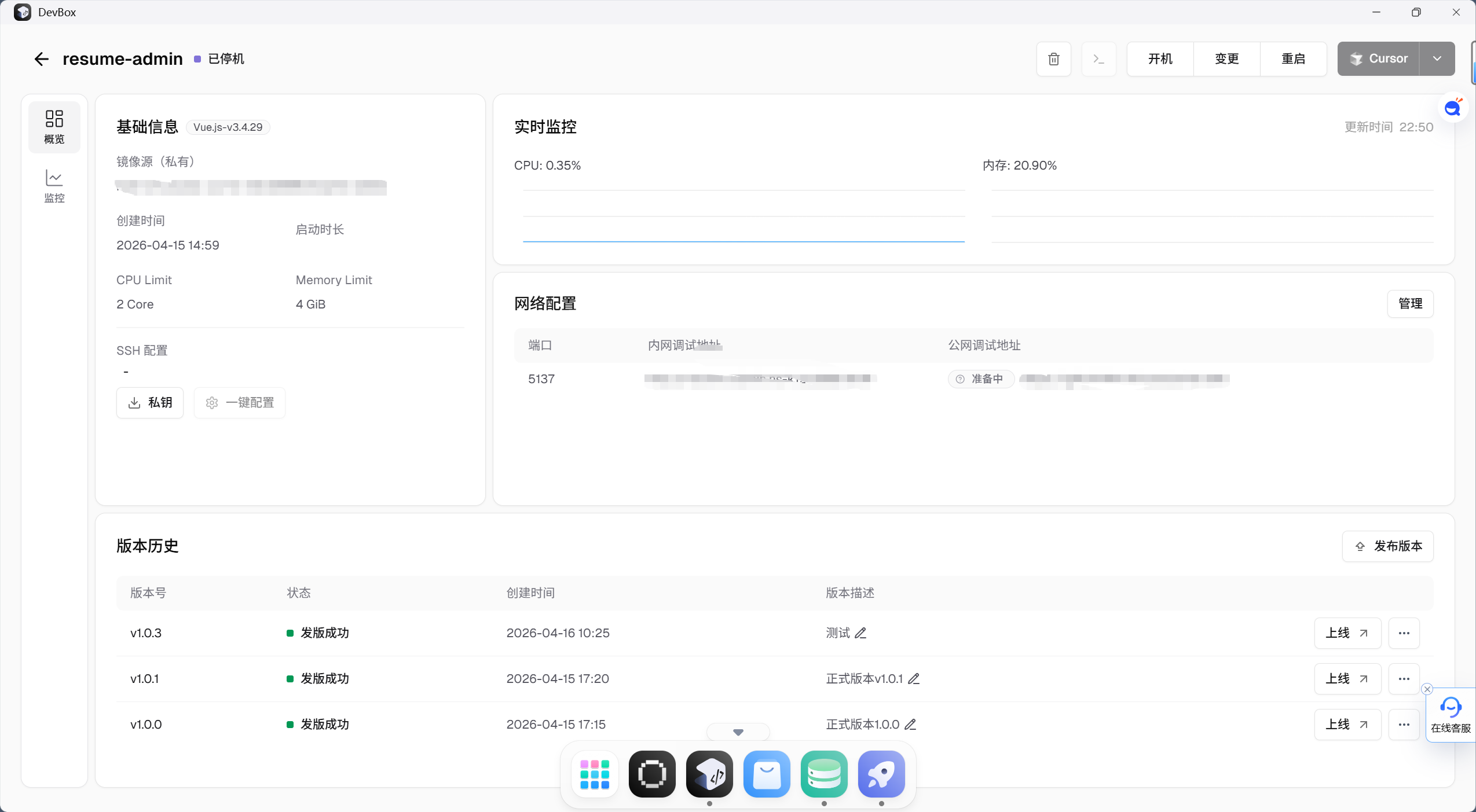The image size is (1476, 812).
Task: Open the launchpad grid icon in dock
Action: [595, 774]
